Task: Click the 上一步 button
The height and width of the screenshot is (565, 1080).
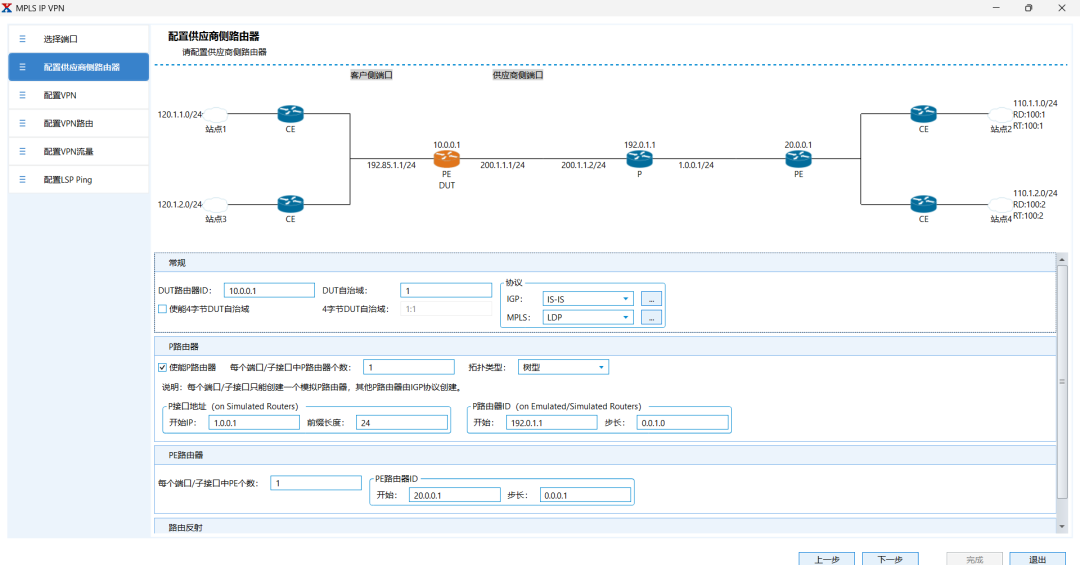Action: coord(826,559)
